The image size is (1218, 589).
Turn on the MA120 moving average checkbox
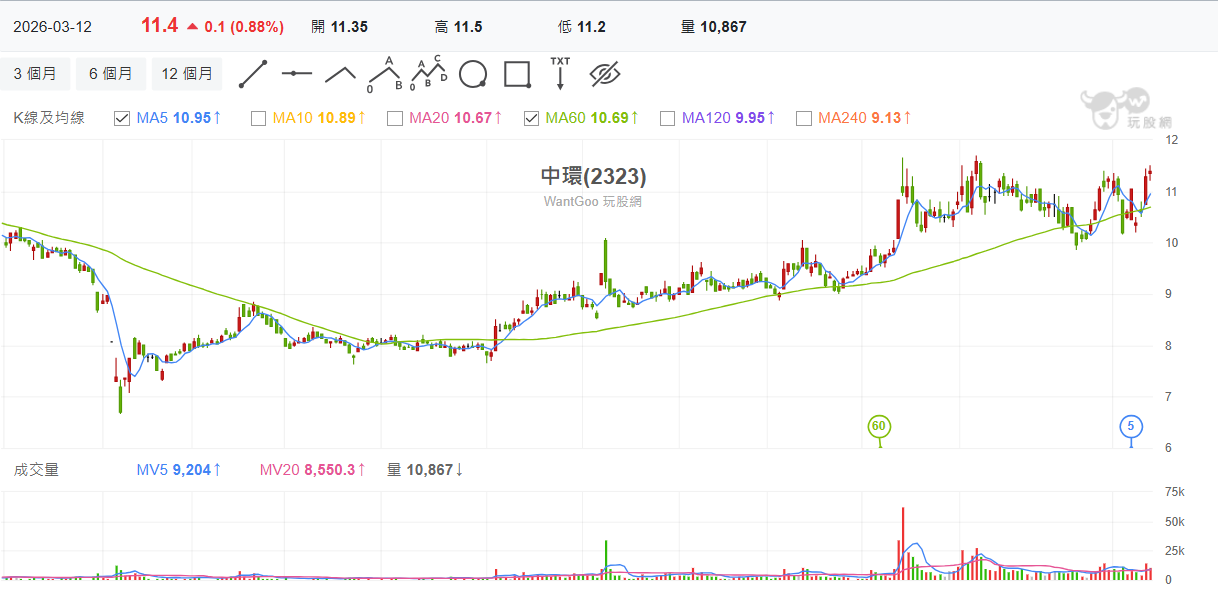pyautogui.click(x=668, y=119)
